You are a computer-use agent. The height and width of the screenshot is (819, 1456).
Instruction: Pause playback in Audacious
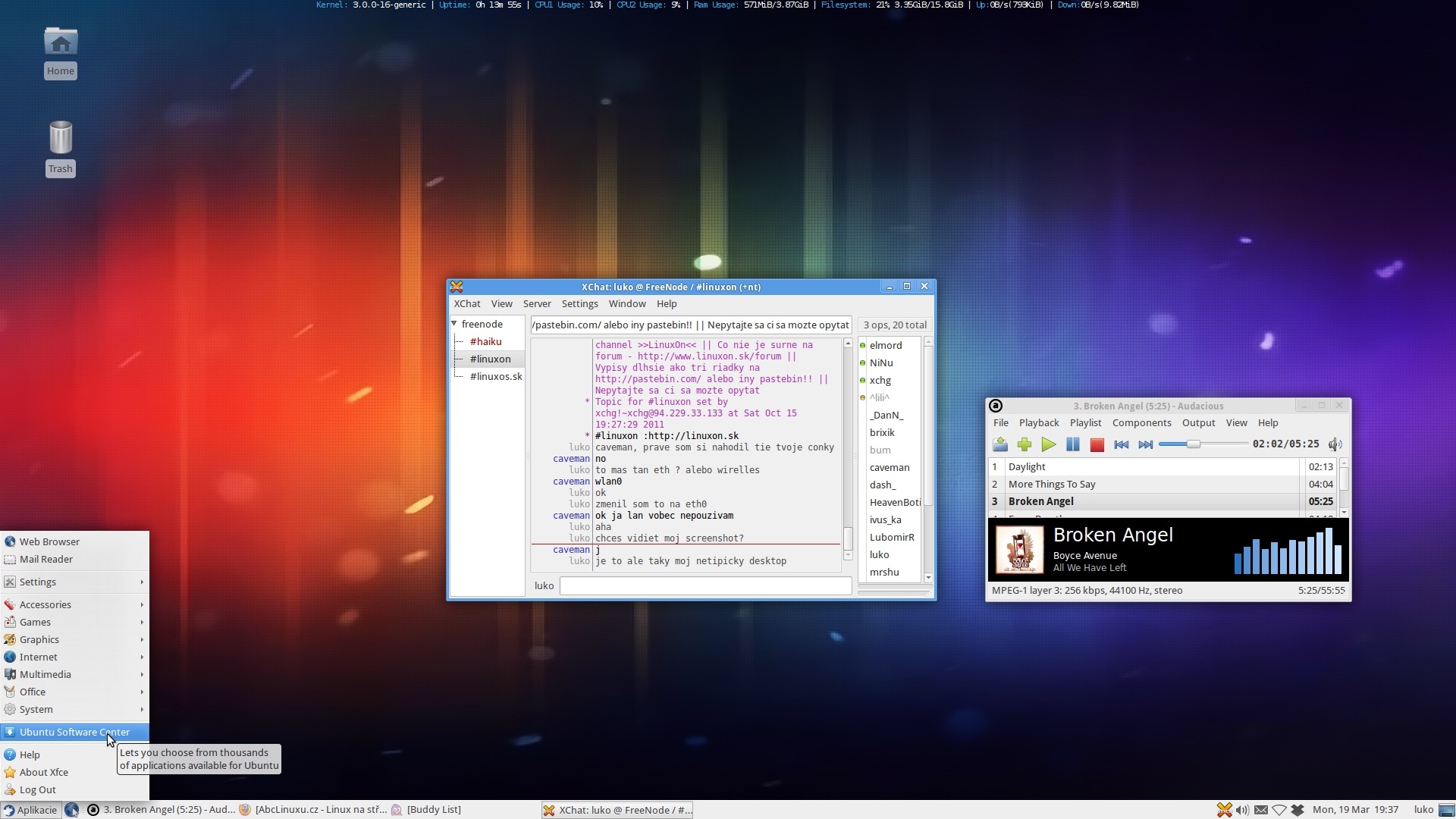click(1073, 444)
